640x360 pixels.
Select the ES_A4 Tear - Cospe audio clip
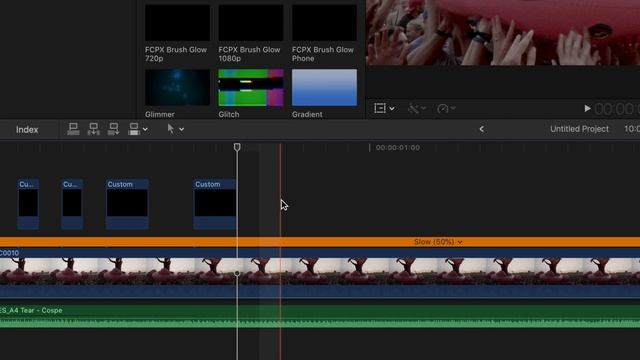320,317
